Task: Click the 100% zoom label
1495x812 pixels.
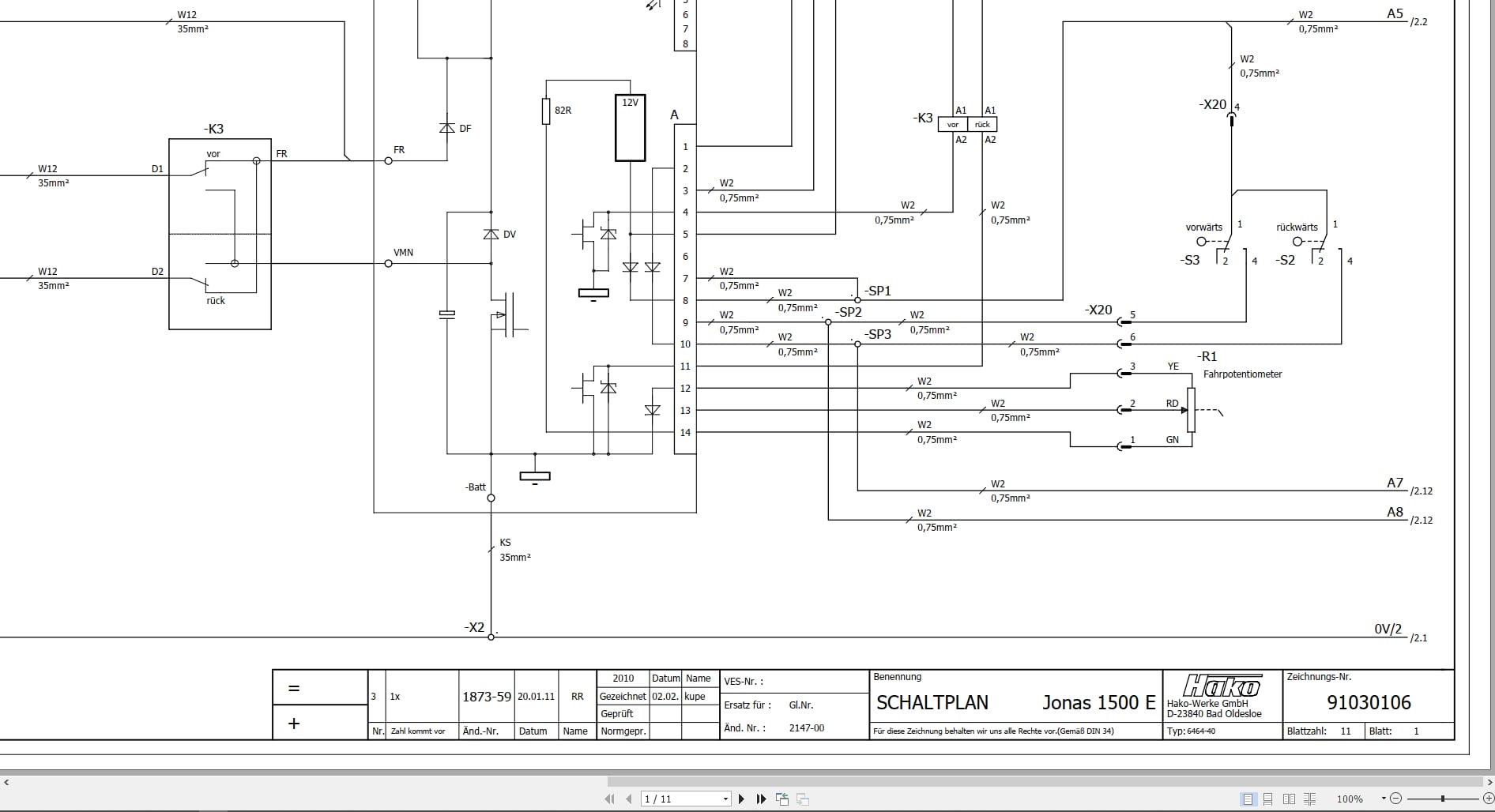Action: [x=1350, y=799]
